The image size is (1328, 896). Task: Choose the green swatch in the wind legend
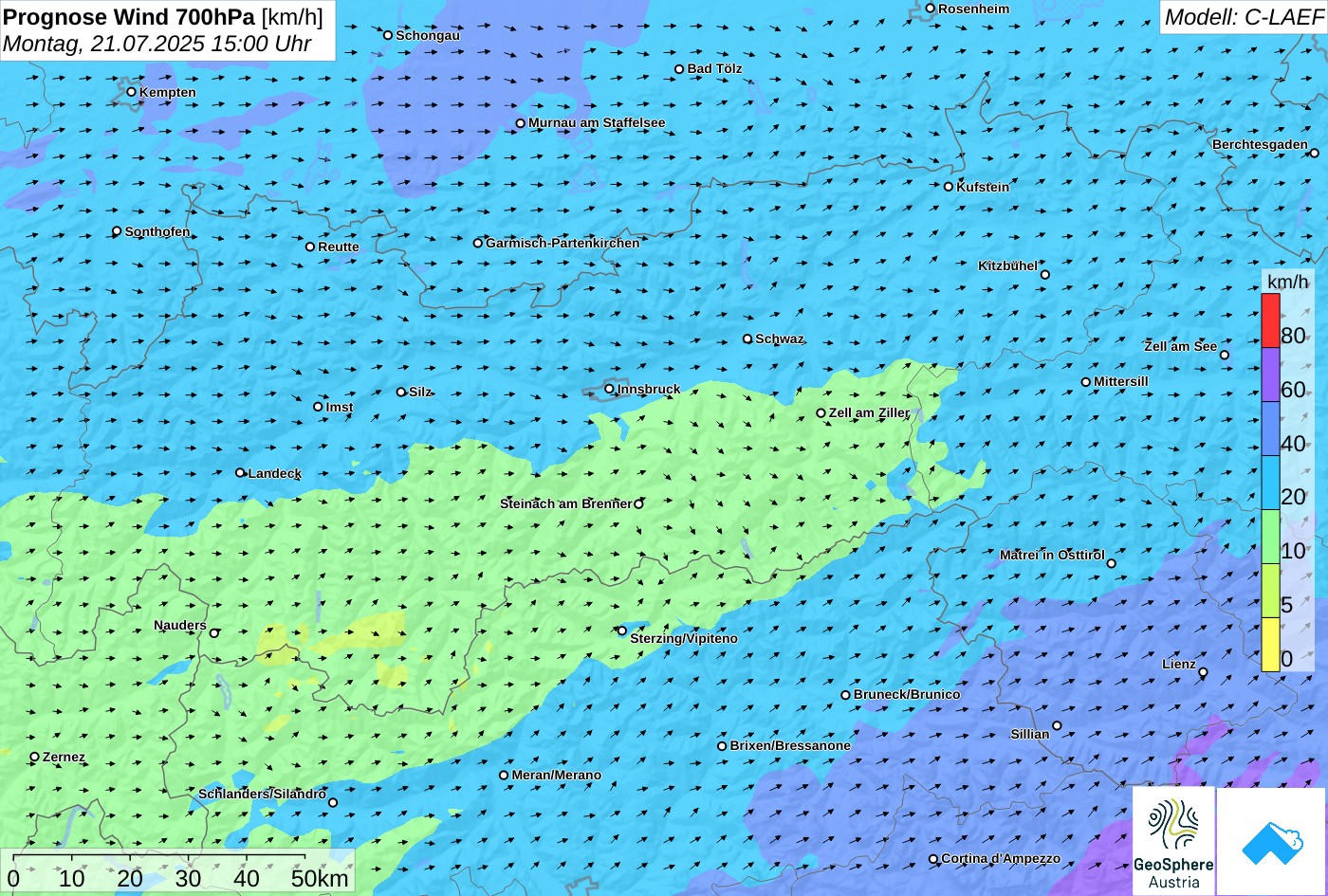1270,537
